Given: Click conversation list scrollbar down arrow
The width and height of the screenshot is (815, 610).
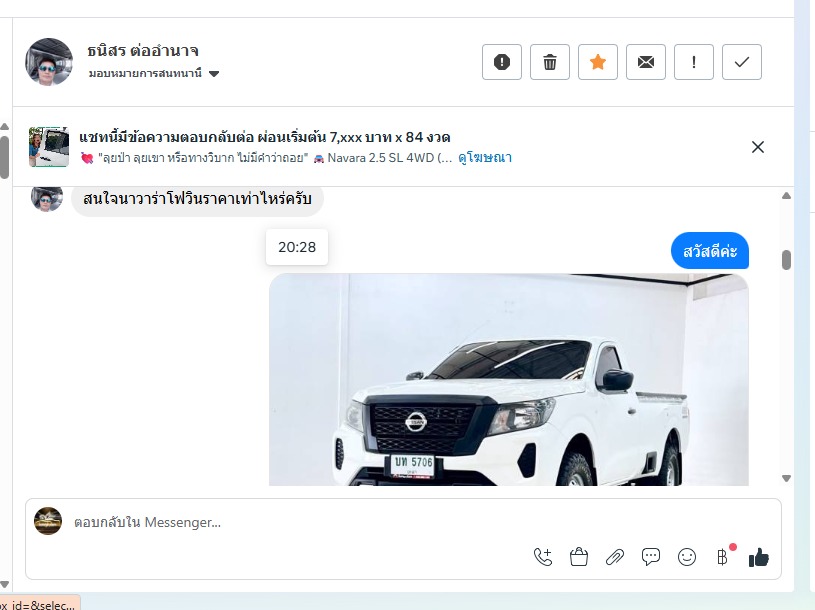Looking at the screenshot, I should [x=5, y=585].
